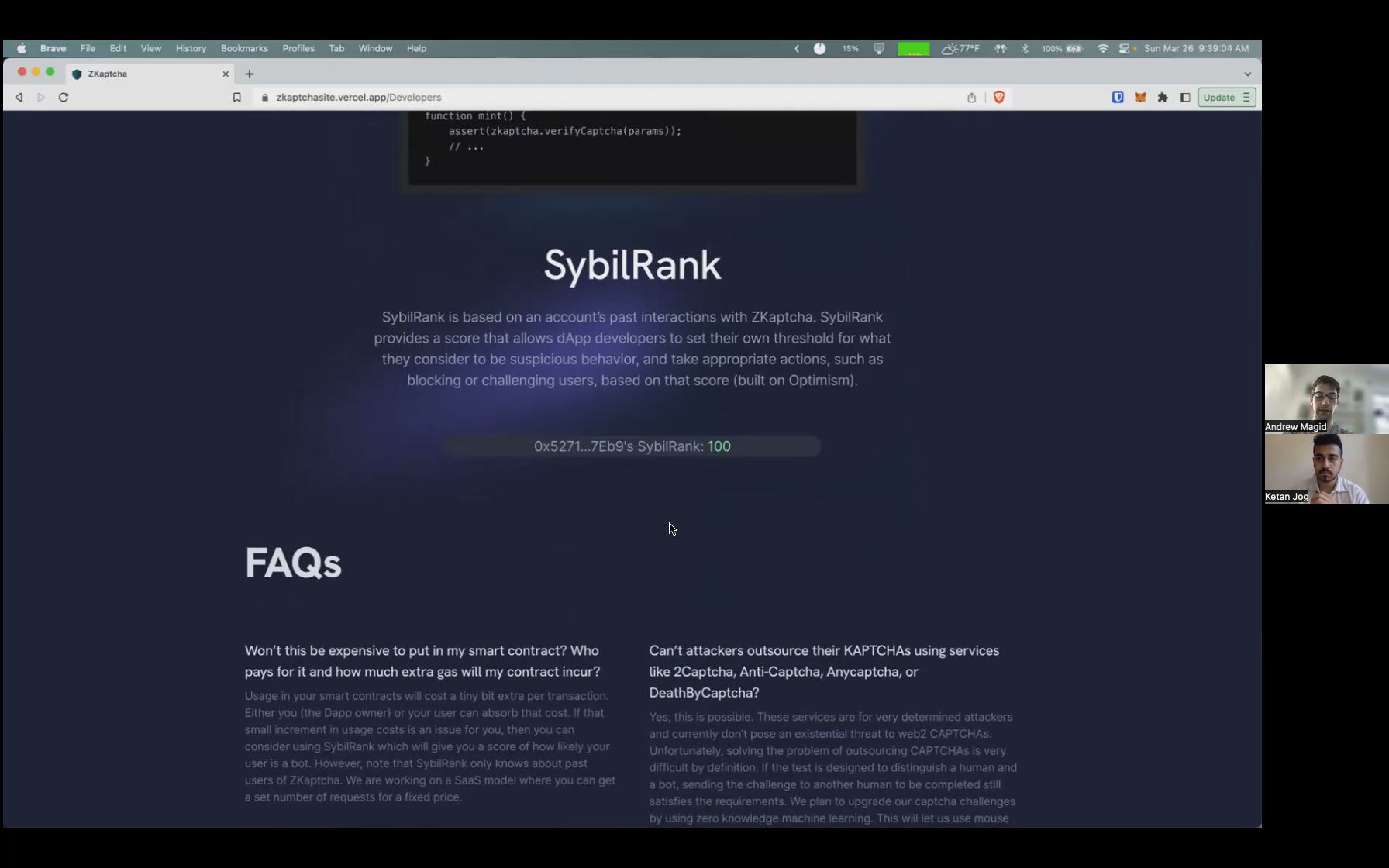The width and height of the screenshot is (1389, 868).
Task: Click the green SybilRank value 100
Action: coord(719,446)
